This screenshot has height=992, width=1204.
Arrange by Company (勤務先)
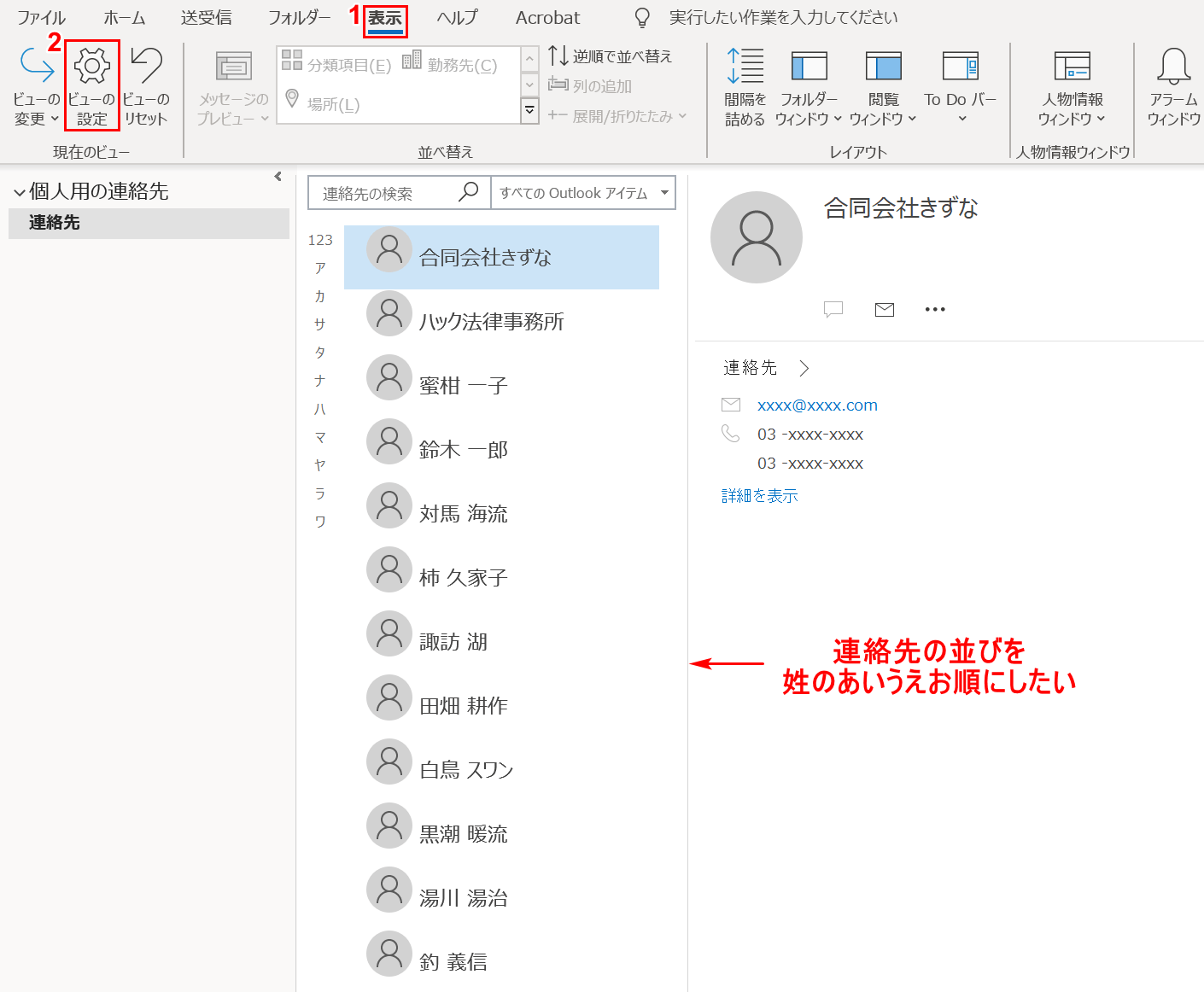coord(450,65)
